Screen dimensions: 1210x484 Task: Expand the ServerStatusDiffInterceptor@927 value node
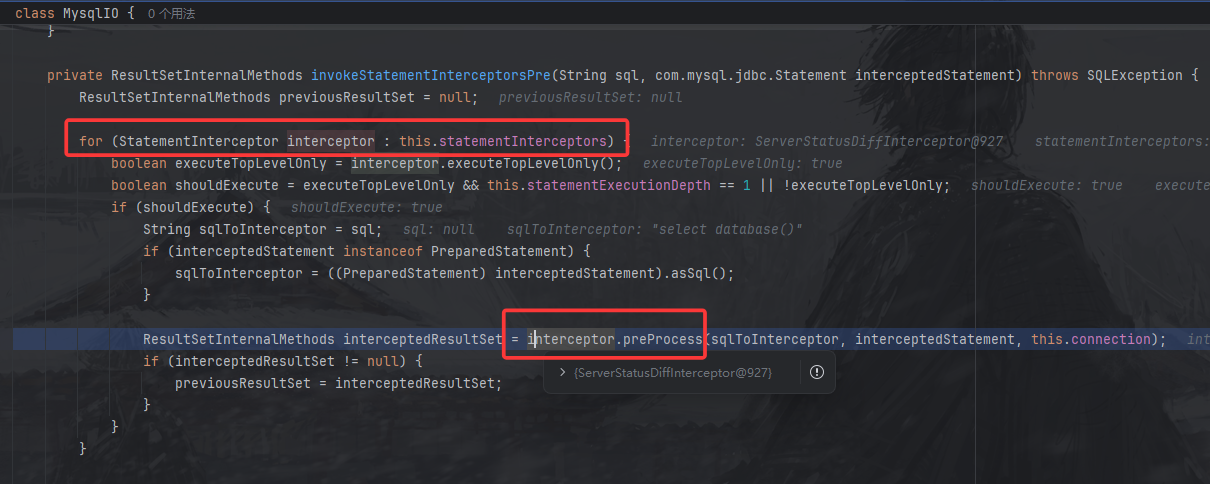(562, 372)
